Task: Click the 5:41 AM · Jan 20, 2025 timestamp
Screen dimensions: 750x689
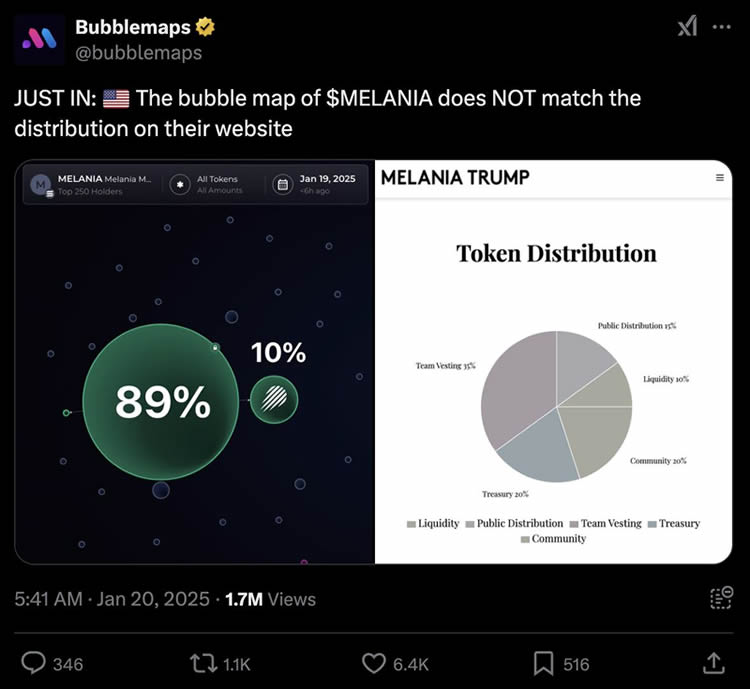Action: [x=113, y=599]
